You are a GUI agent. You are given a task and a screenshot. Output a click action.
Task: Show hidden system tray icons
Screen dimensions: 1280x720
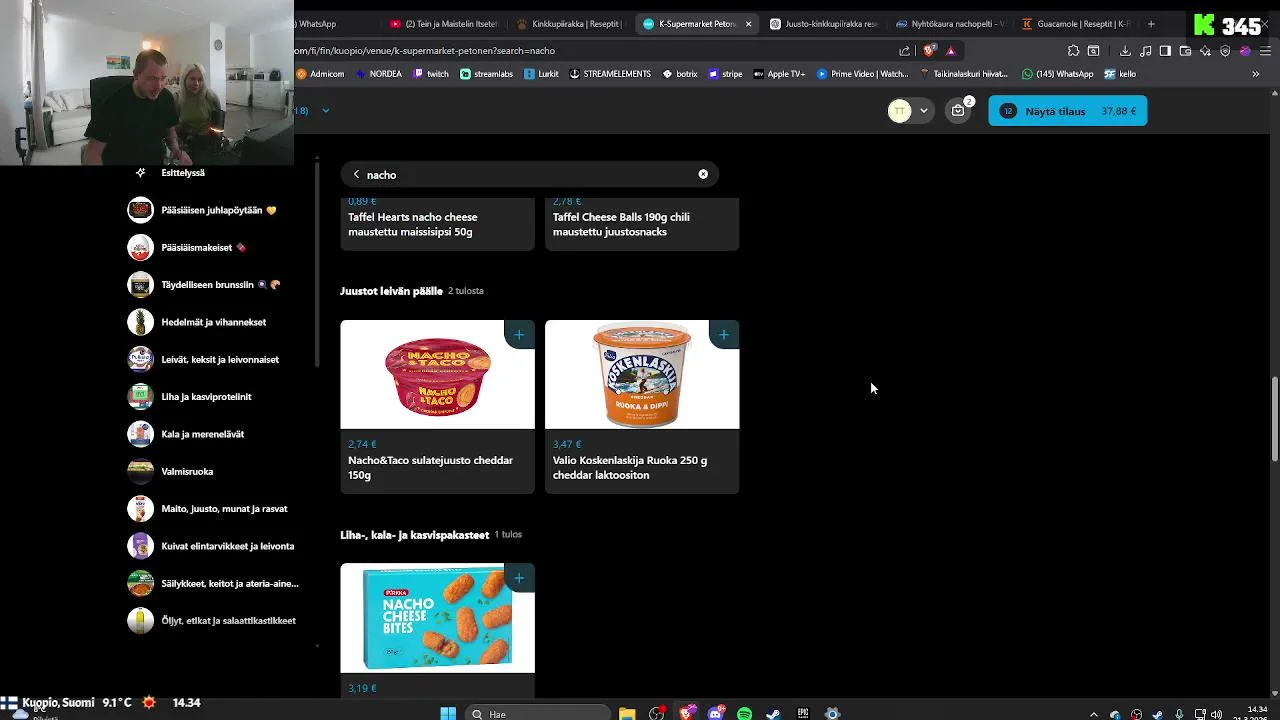pos(1093,714)
